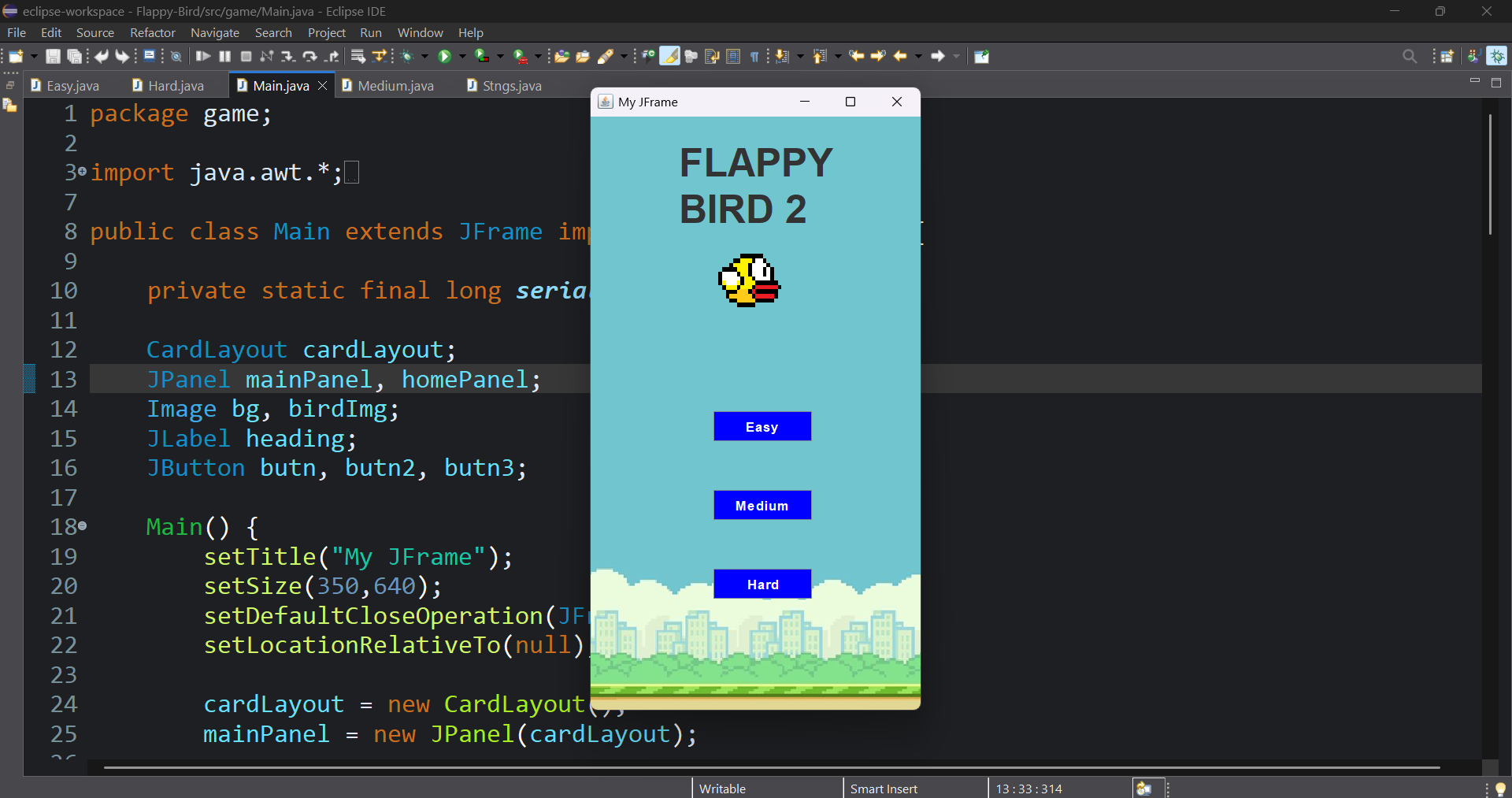Toggle Mark Occurrences highlighter button
1512x798 pixels.
(x=669, y=57)
